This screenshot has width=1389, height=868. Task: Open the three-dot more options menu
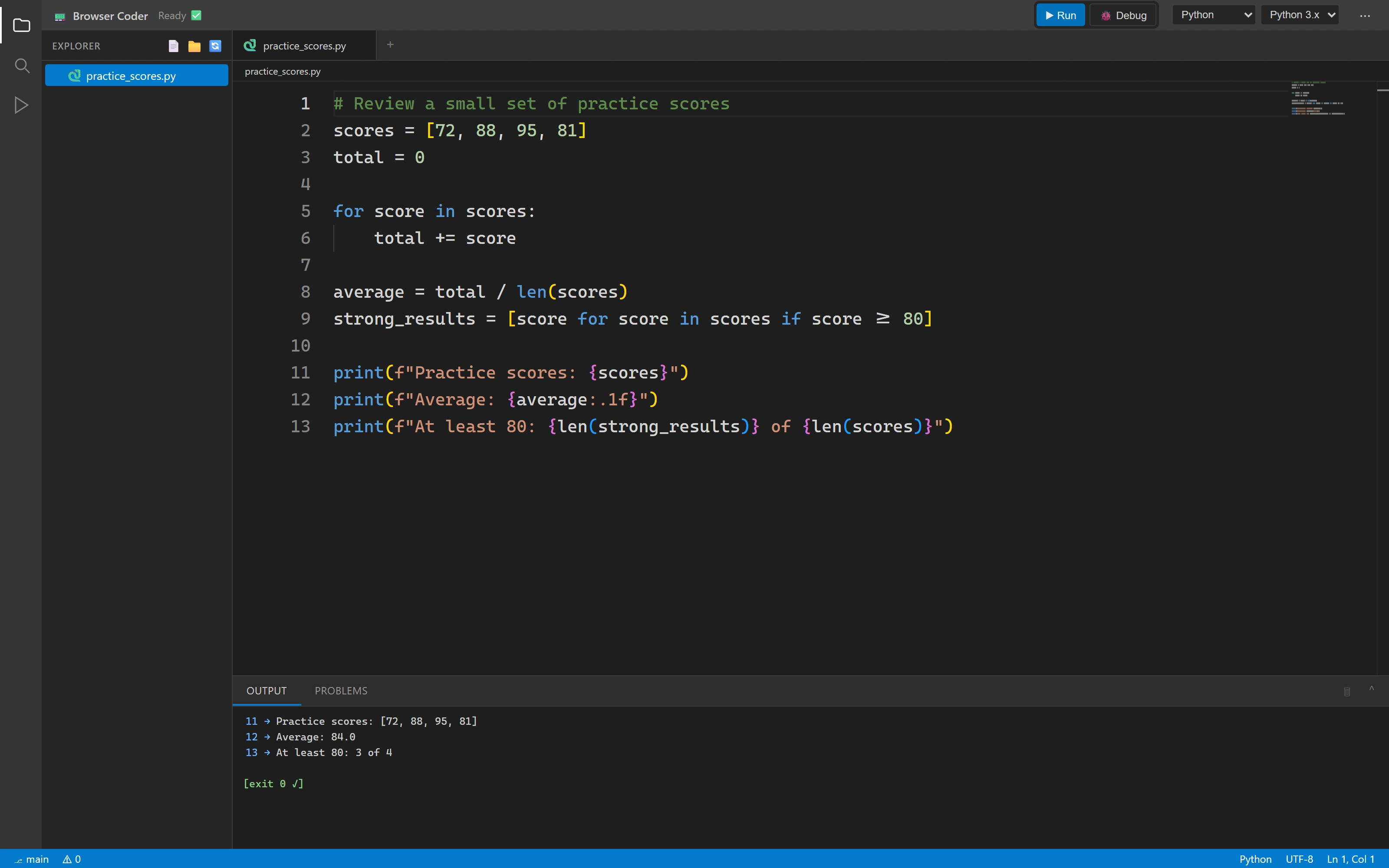[1364, 16]
